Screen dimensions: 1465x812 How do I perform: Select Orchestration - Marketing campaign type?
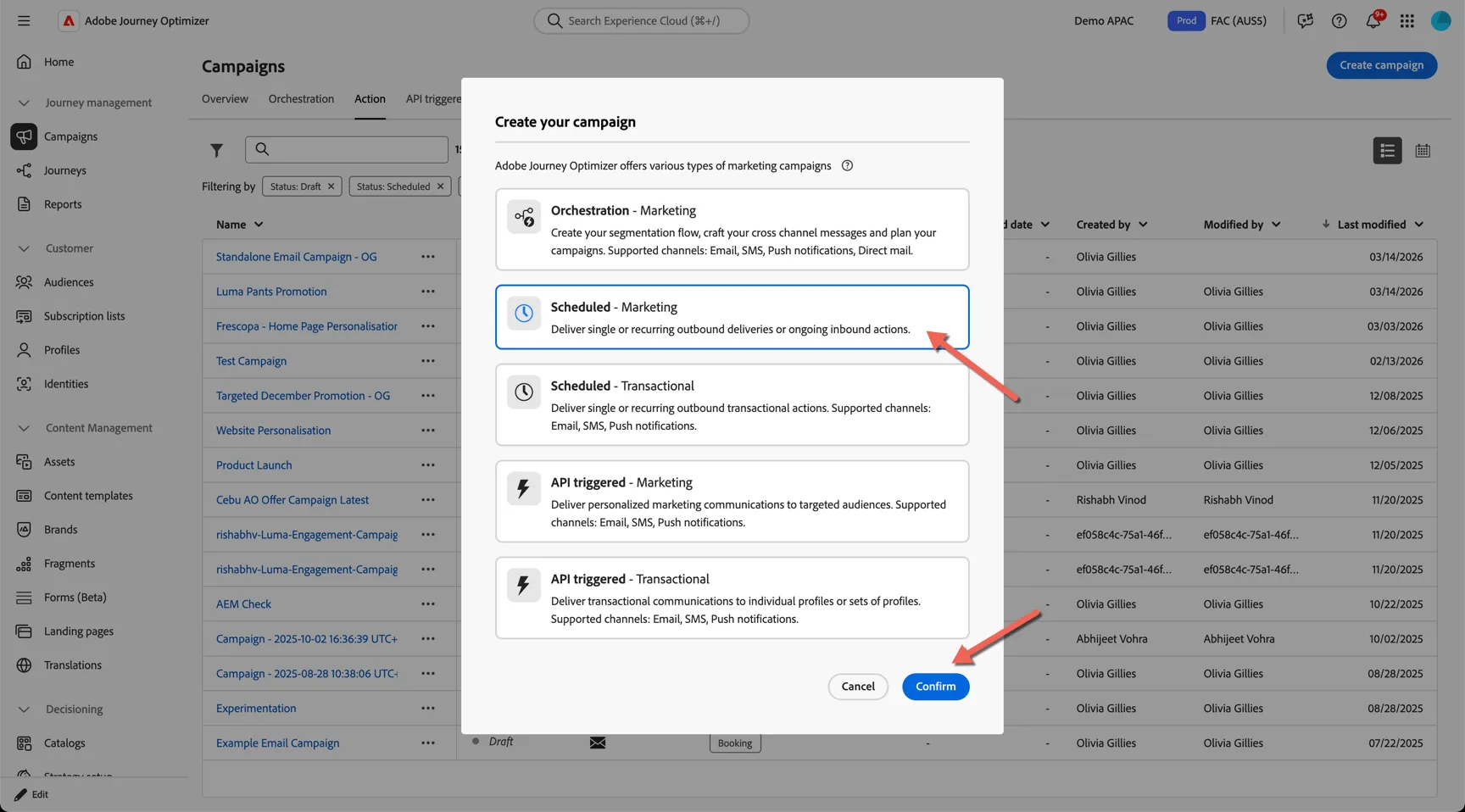coord(732,230)
